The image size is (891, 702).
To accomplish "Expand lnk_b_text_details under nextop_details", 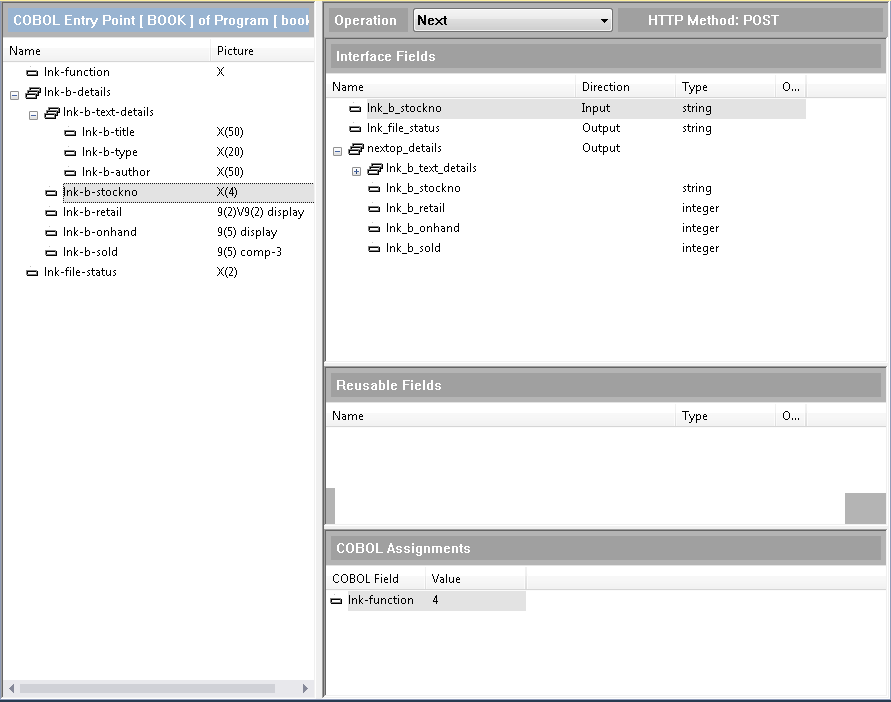I will pos(356,169).
